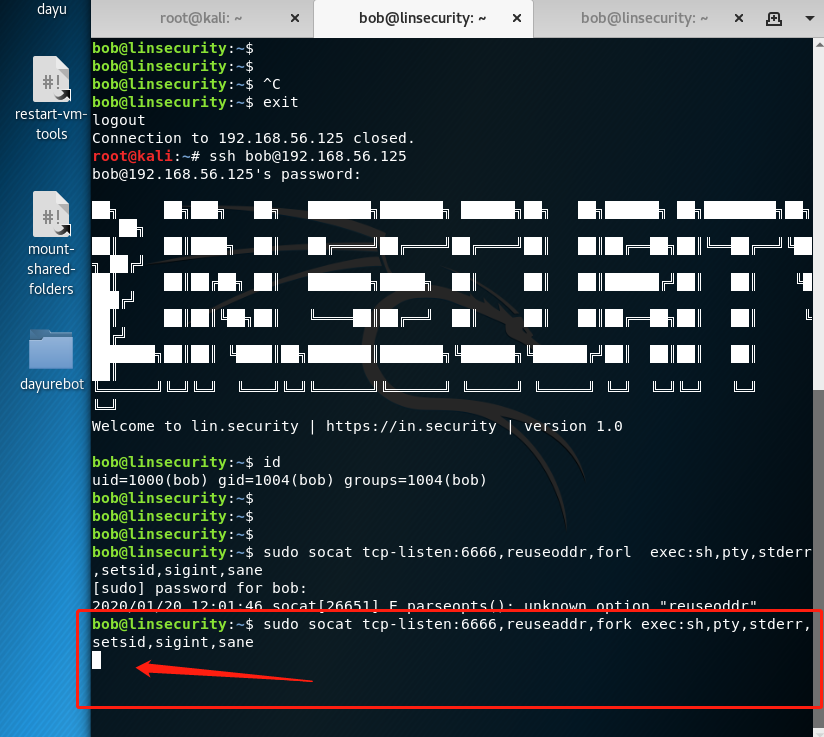Click the terminal cursor block
824x737 pixels.
coord(96,660)
